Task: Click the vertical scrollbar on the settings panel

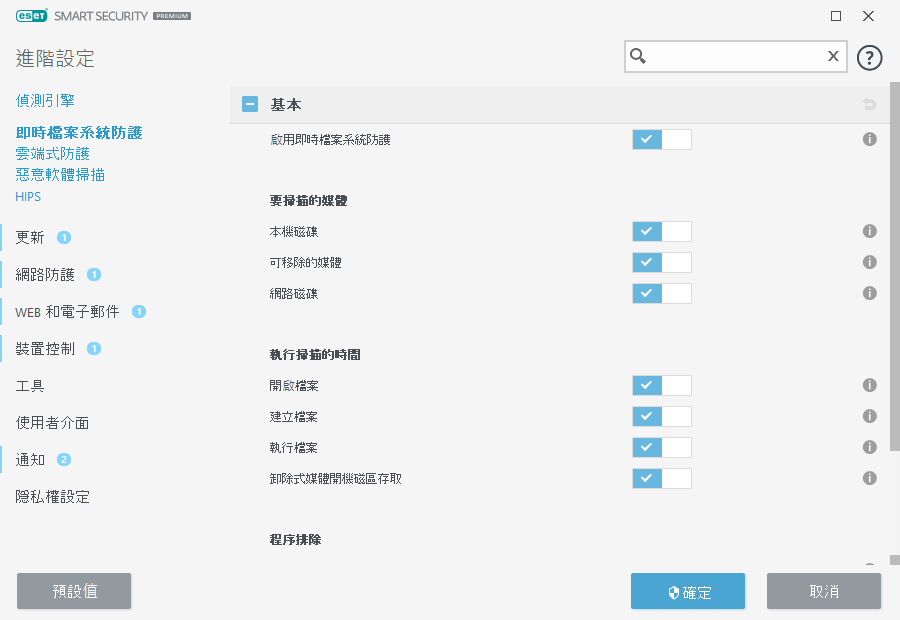Action: tap(894, 270)
